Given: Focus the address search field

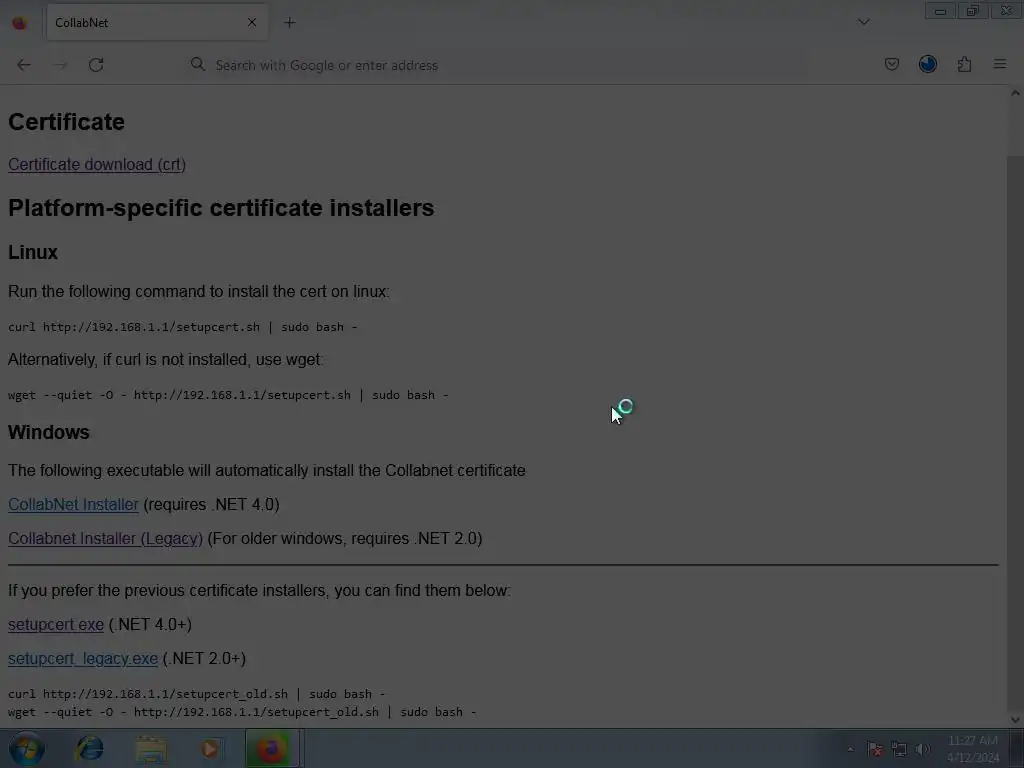Looking at the screenshot, I should 496,65.
